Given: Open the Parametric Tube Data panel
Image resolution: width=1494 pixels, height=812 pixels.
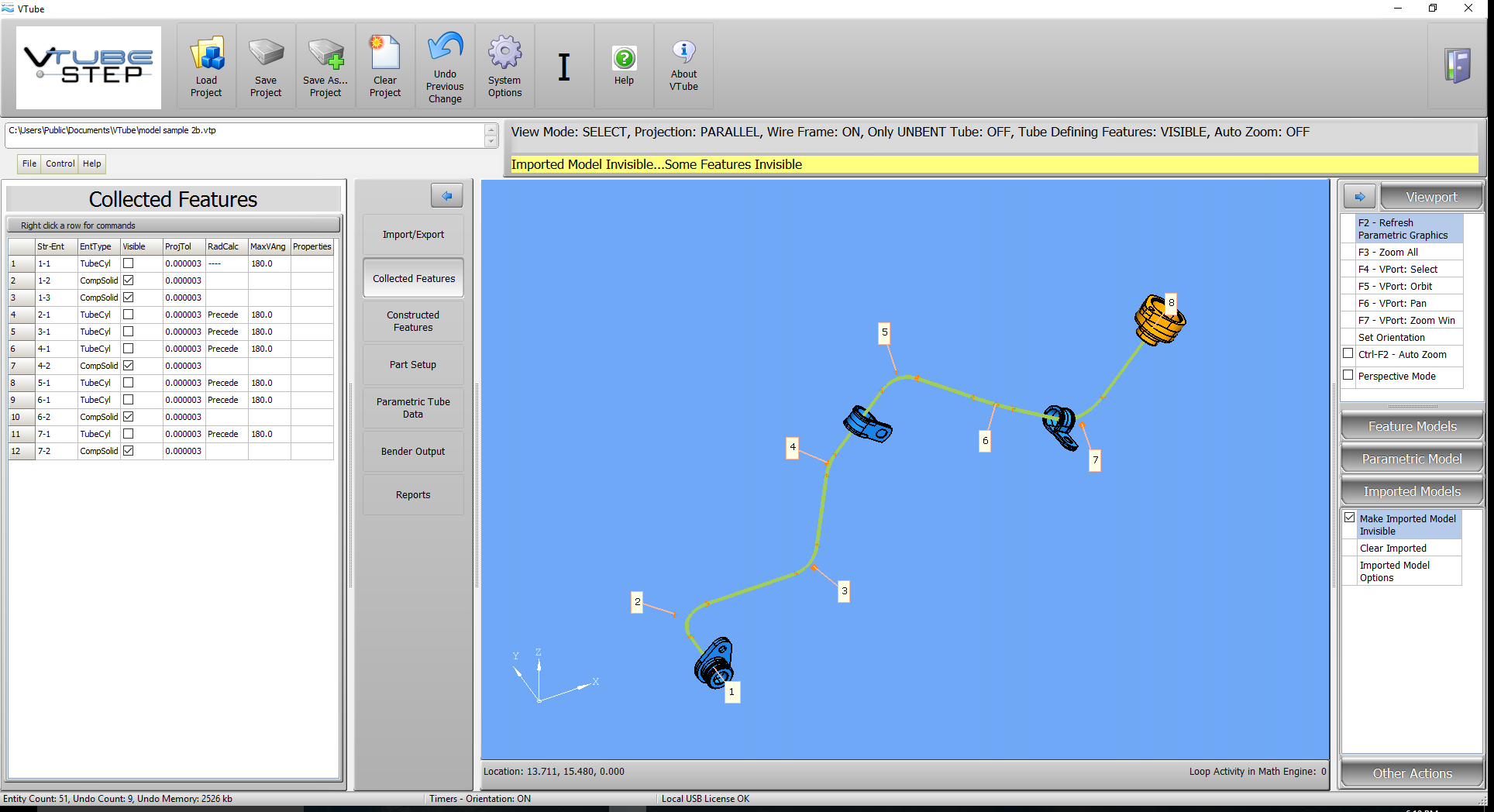Looking at the screenshot, I should click(413, 408).
